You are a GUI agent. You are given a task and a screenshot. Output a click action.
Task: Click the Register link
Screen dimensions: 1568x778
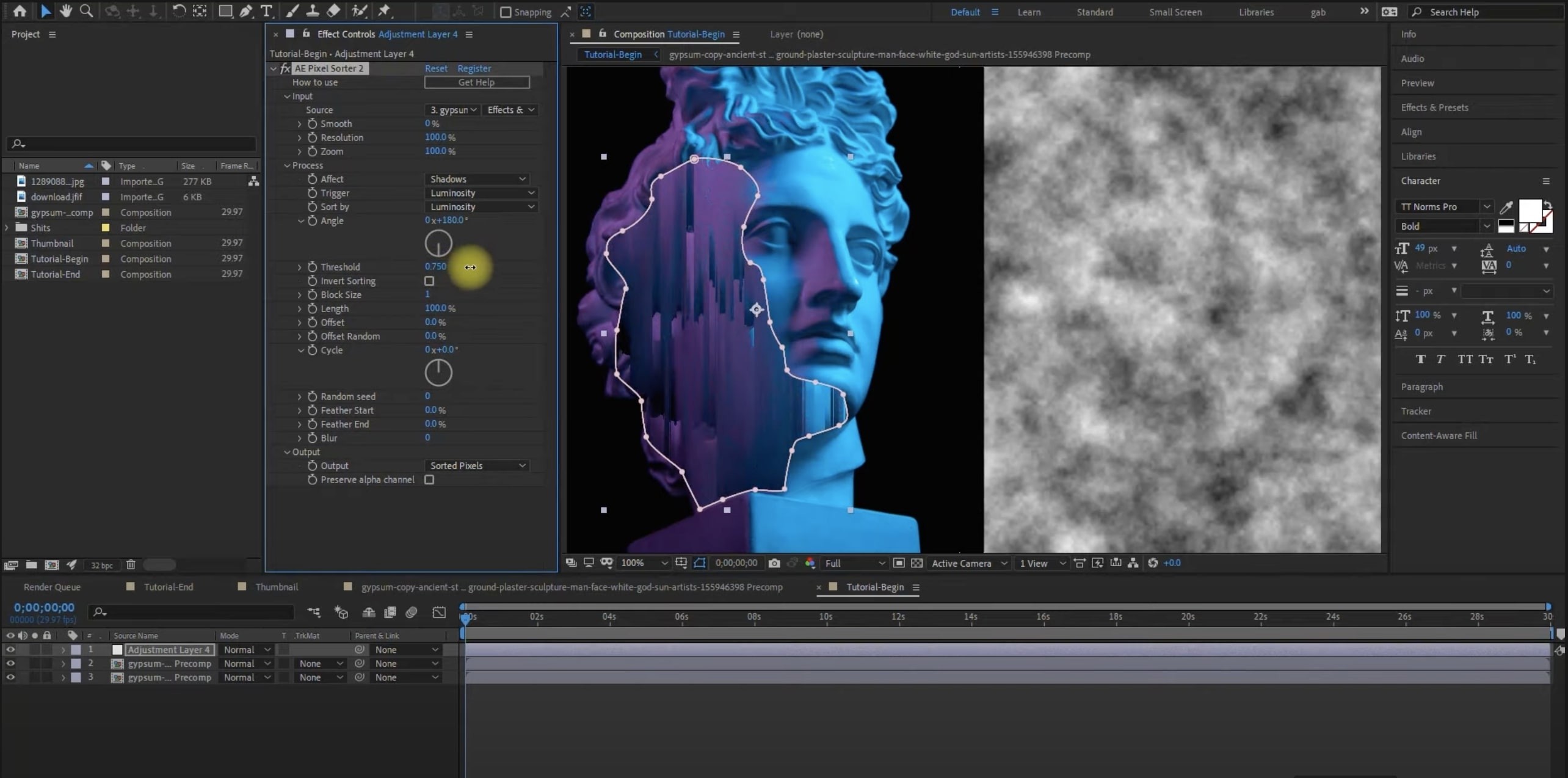click(x=474, y=68)
